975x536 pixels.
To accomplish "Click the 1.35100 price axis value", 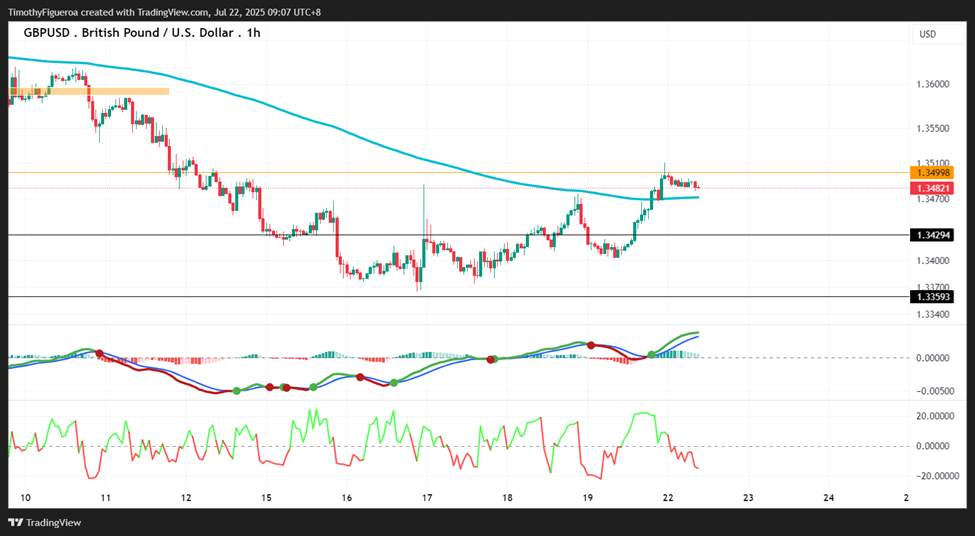I will [x=933, y=163].
